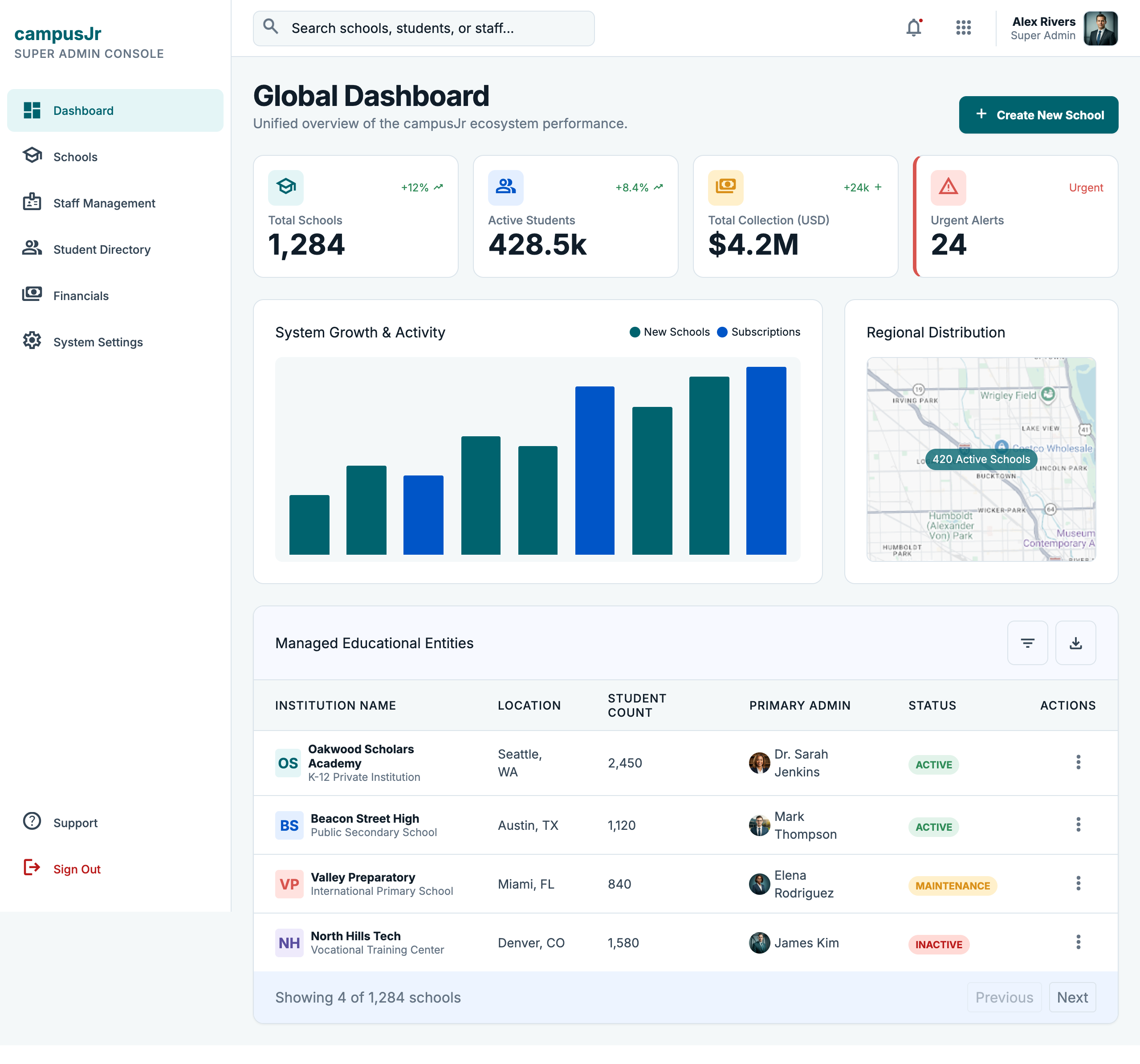Screen dimensions: 1140x1064
Task: Click the +24k indicator
Action: pos(863,187)
